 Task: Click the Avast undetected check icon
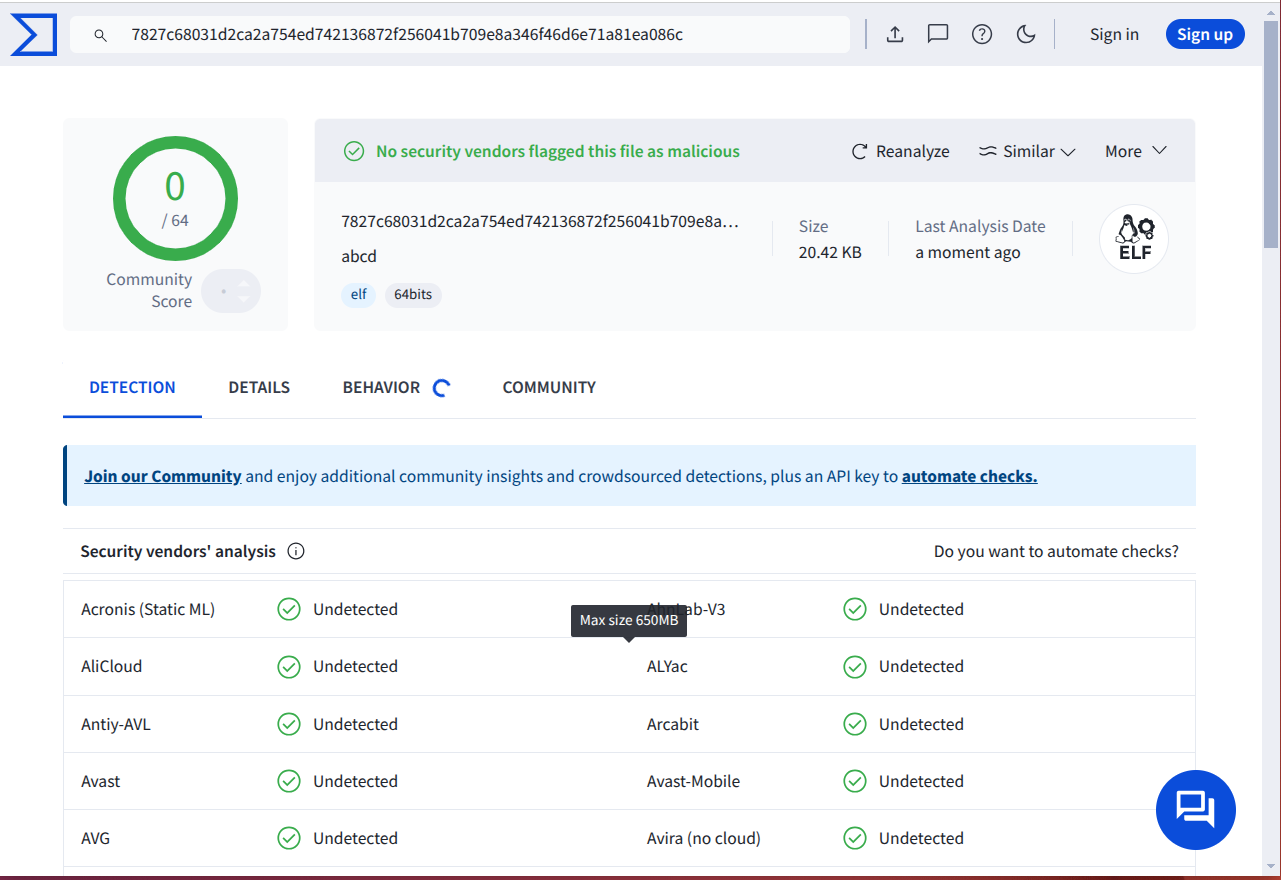point(289,781)
